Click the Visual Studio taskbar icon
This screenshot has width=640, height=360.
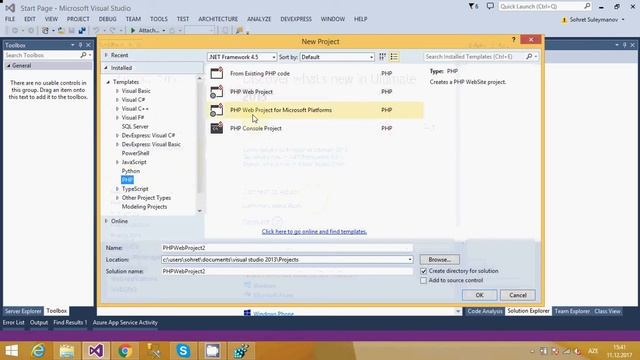(96, 351)
